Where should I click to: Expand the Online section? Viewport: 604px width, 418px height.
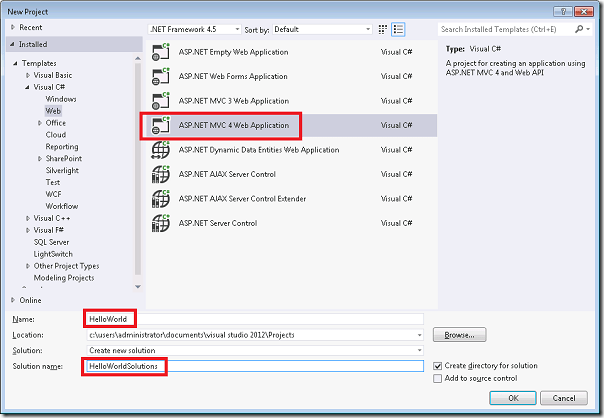point(13,300)
